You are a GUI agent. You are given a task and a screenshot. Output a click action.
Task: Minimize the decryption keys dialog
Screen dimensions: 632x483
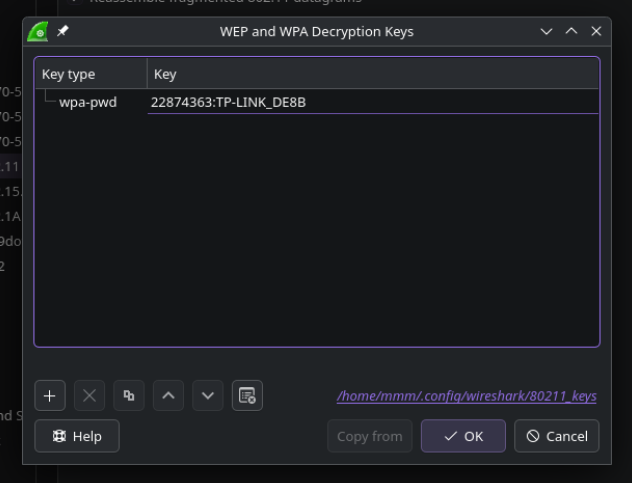[x=546, y=32]
